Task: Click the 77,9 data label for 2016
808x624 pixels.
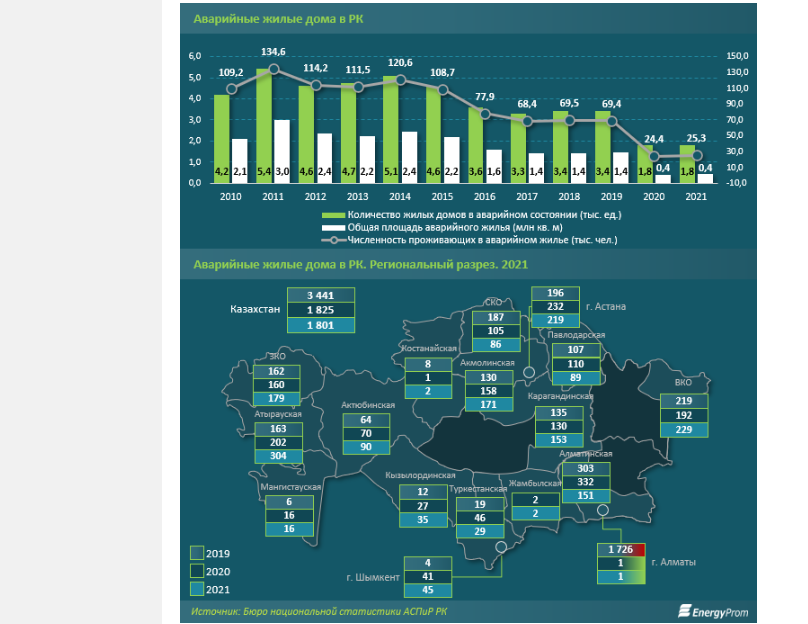Action: [484, 97]
